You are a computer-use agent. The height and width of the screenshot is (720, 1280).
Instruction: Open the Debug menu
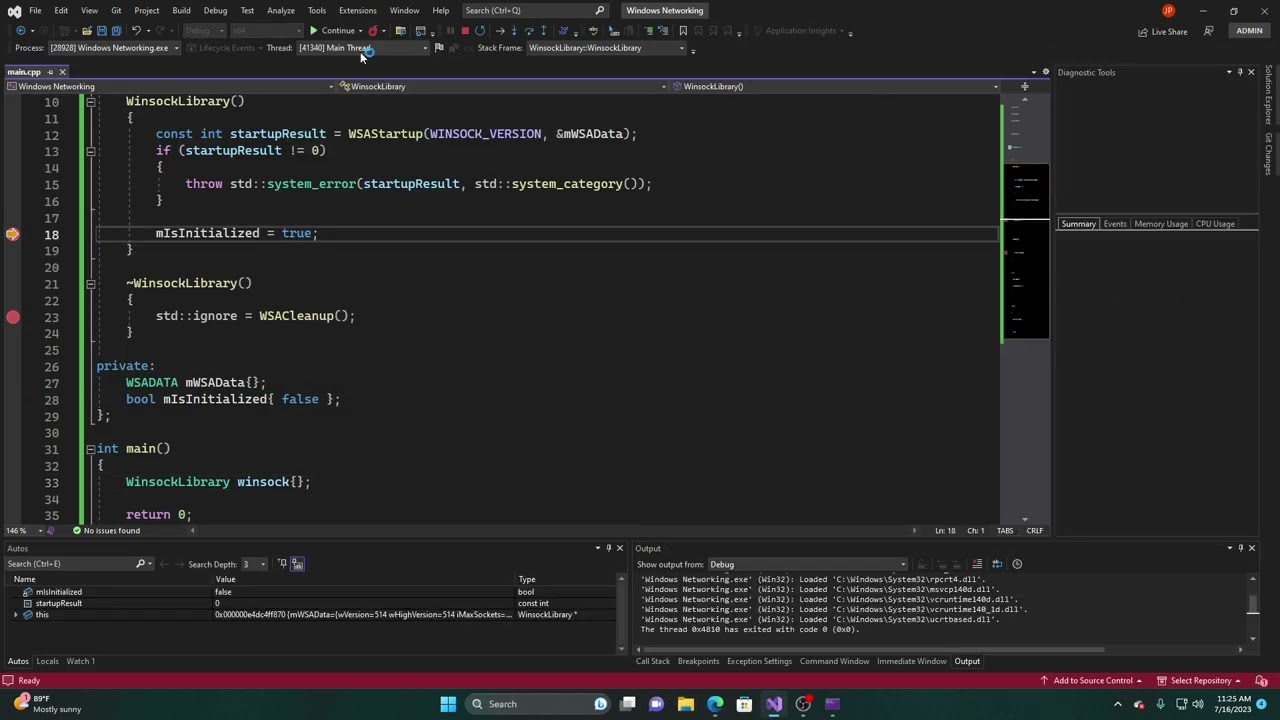pos(215,11)
